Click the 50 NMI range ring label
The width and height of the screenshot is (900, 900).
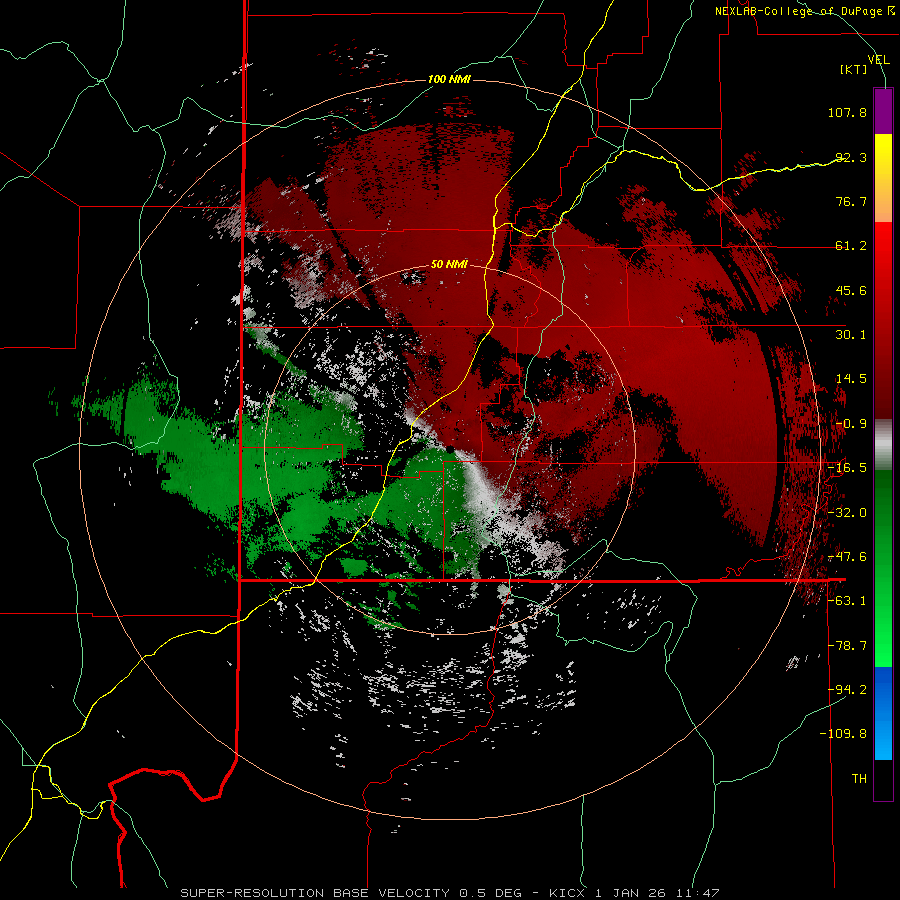449,265
